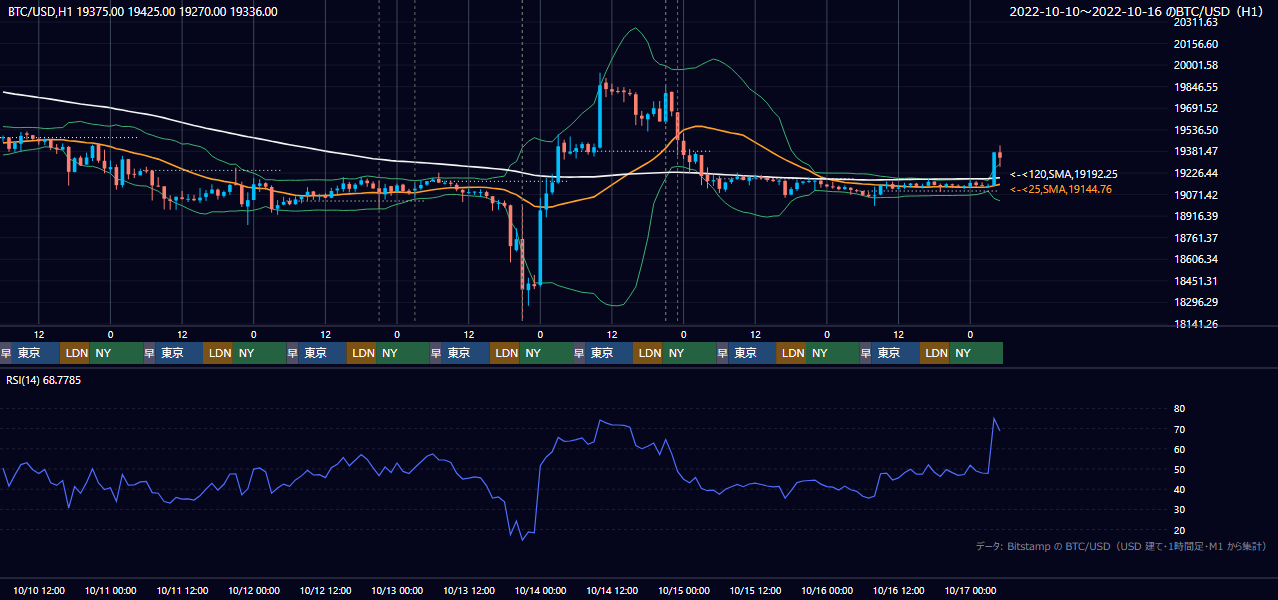The image size is (1278, 600).
Task: Click the leftmost 東京 session block
Action: click(x=36, y=353)
